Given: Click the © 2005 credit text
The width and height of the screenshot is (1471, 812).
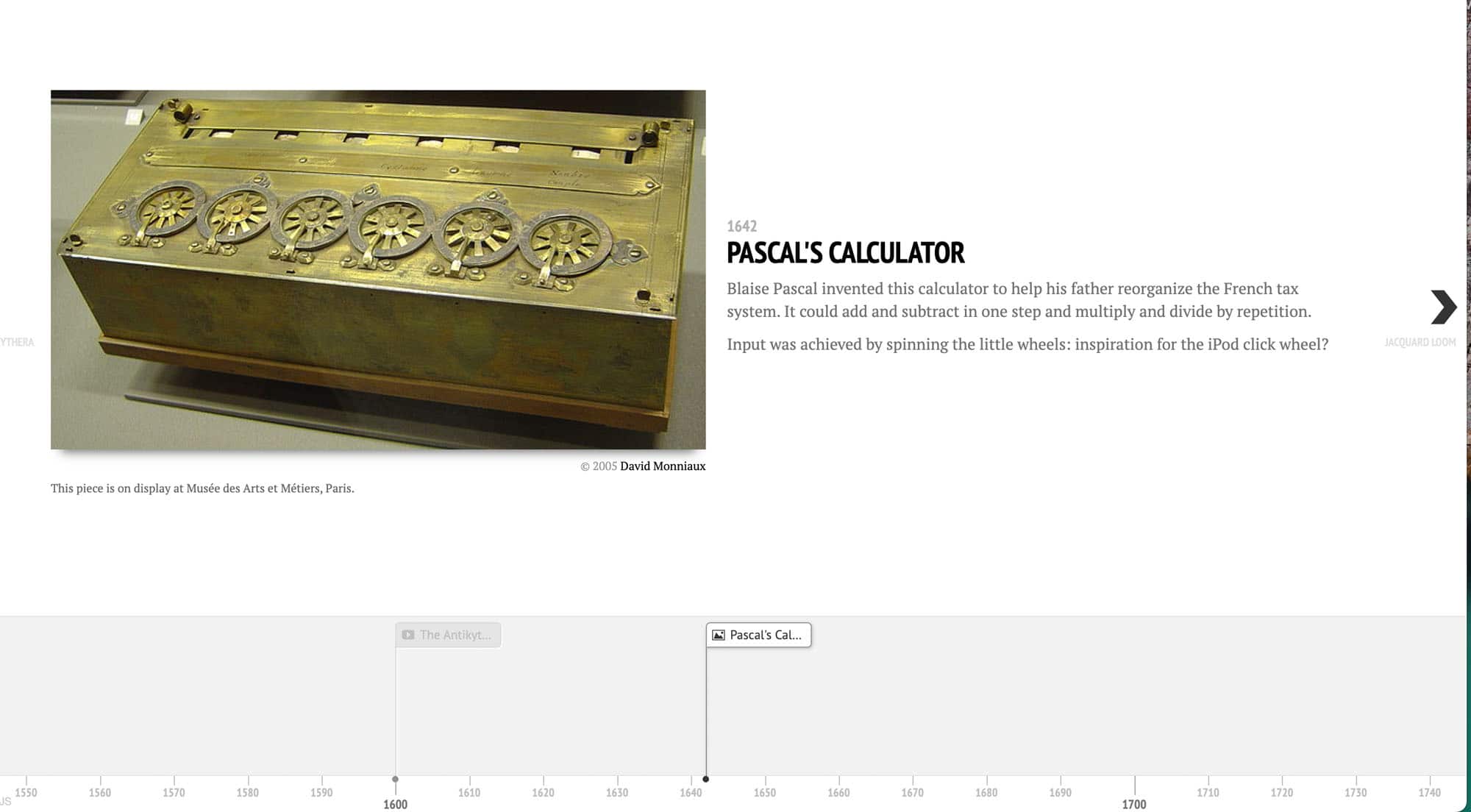Looking at the screenshot, I should click(599, 466).
